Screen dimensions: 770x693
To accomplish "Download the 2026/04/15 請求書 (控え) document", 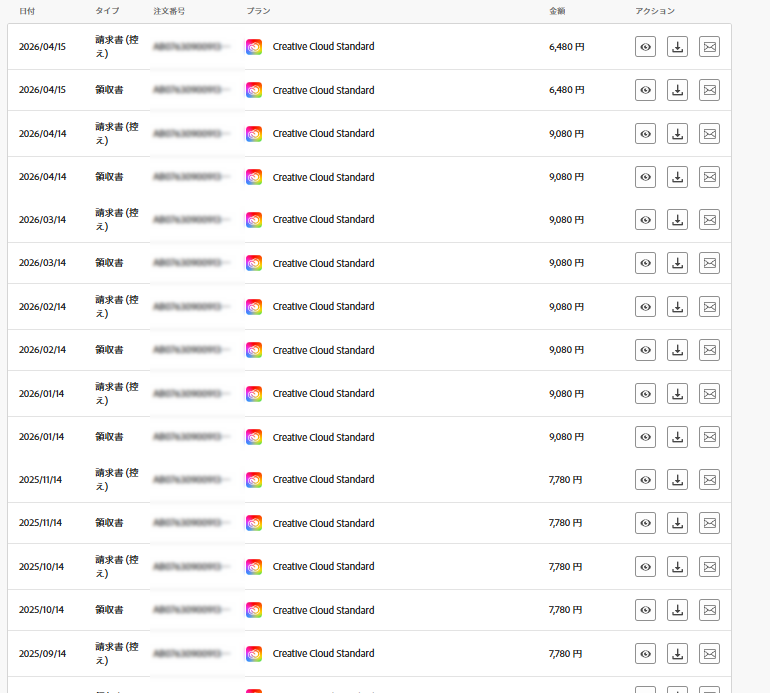I will tap(677, 47).
